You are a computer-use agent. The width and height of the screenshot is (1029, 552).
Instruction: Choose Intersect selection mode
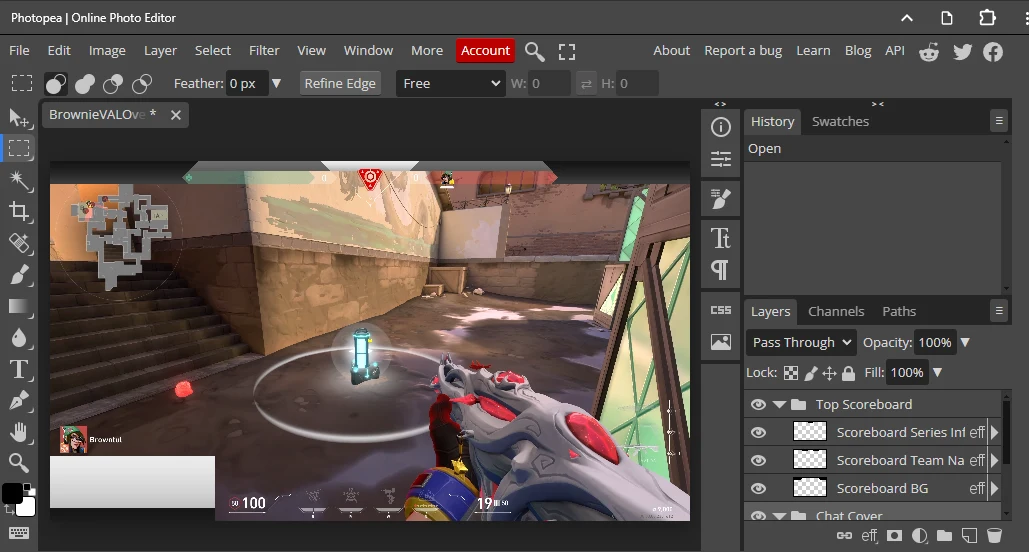point(142,84)
